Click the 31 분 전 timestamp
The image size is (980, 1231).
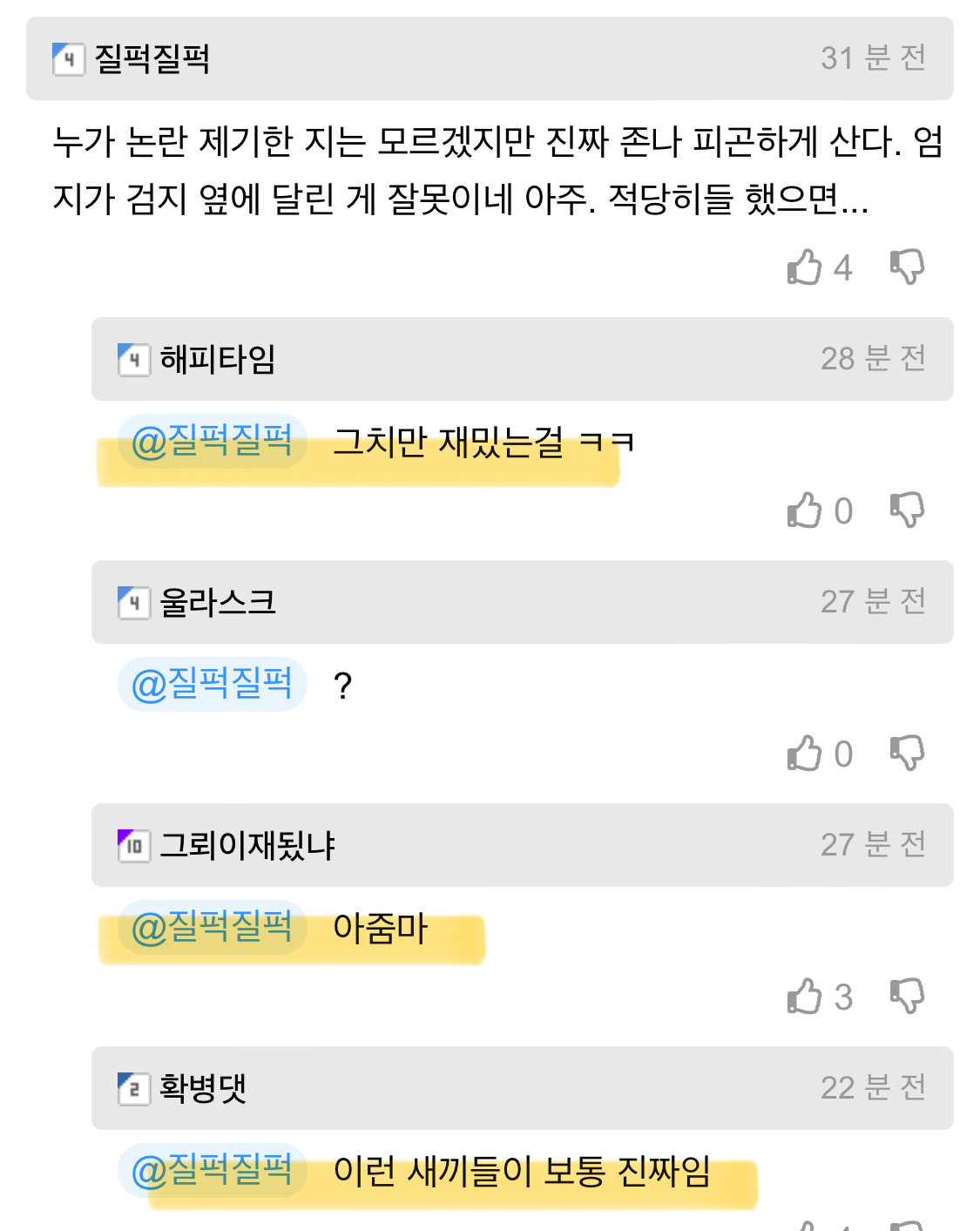point(873,58)
